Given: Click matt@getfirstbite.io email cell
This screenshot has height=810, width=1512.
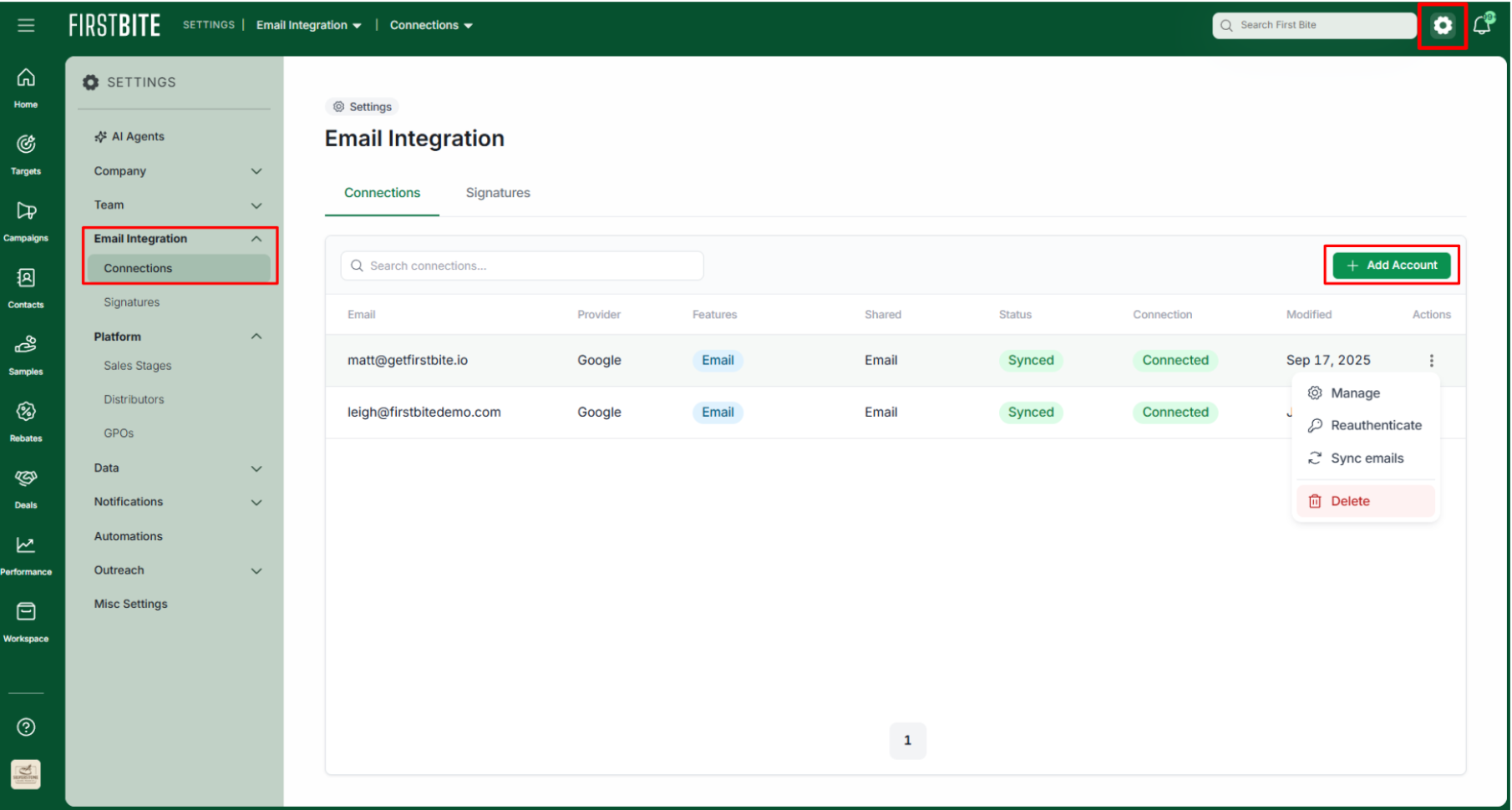Looking at the screenshot, I should pos(408,361).
